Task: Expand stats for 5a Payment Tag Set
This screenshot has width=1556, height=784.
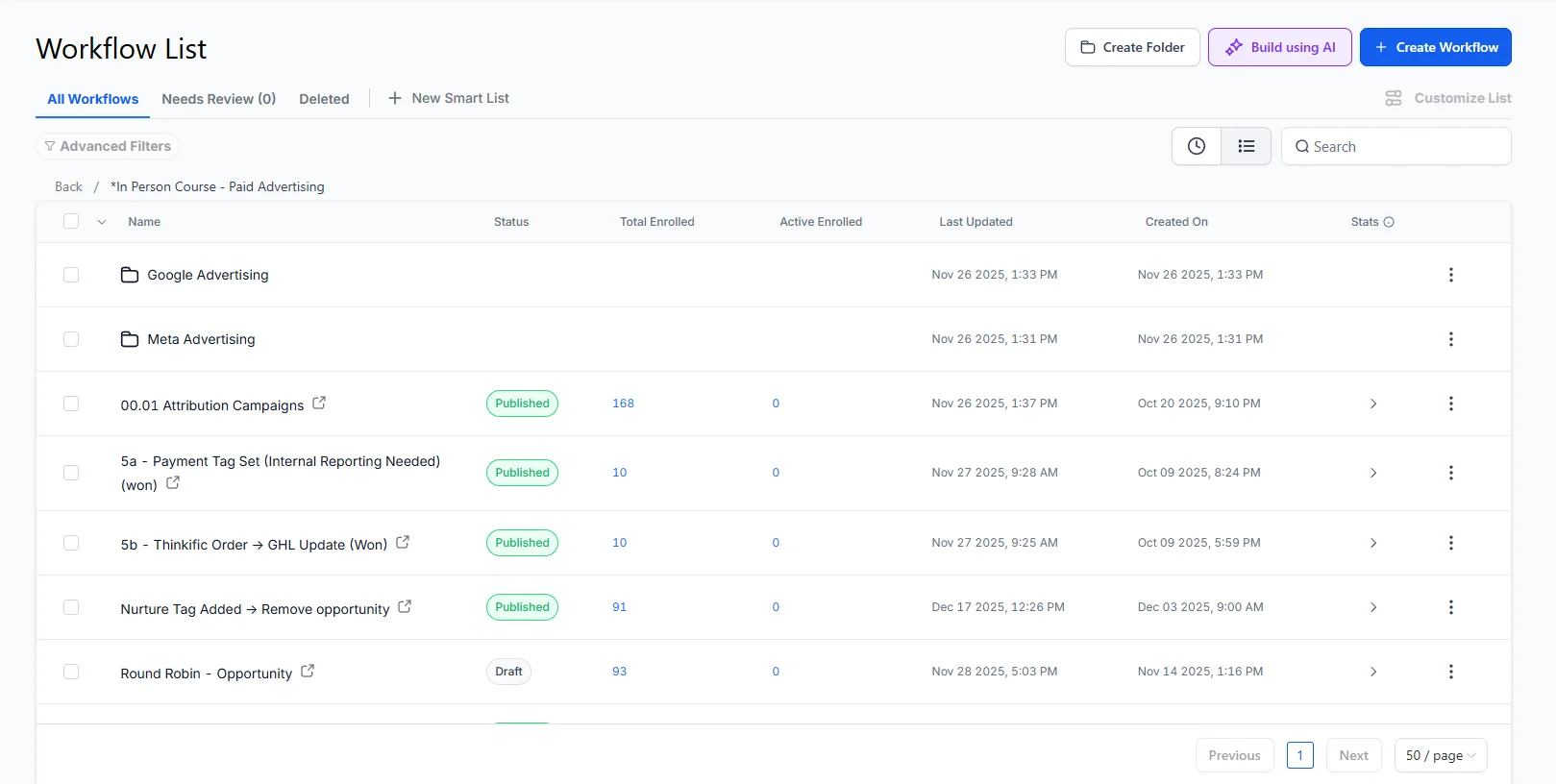Action: pos(1373,473)
